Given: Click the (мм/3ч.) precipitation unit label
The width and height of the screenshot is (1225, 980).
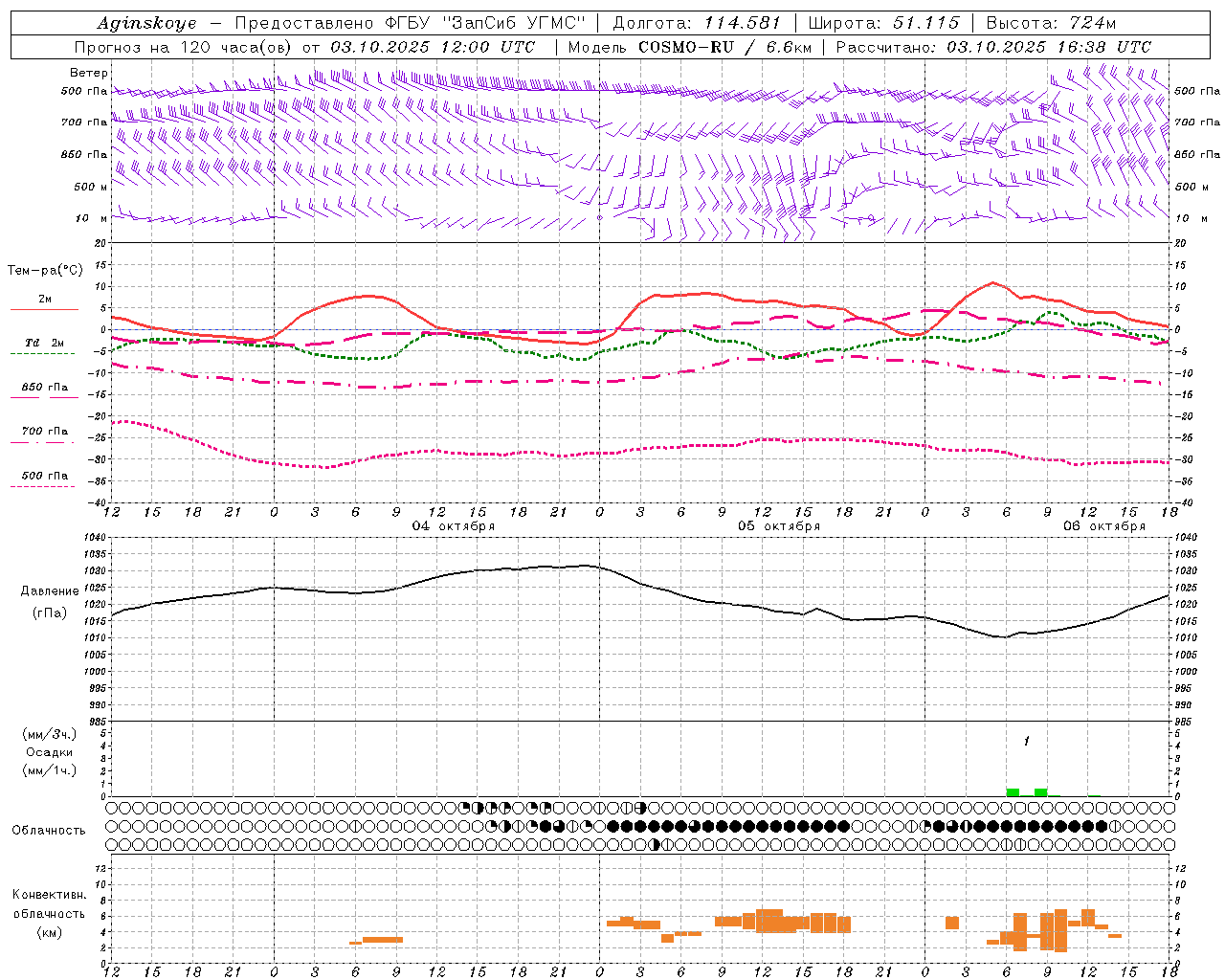Looking at the screenshot, I should tap(49, 734).
